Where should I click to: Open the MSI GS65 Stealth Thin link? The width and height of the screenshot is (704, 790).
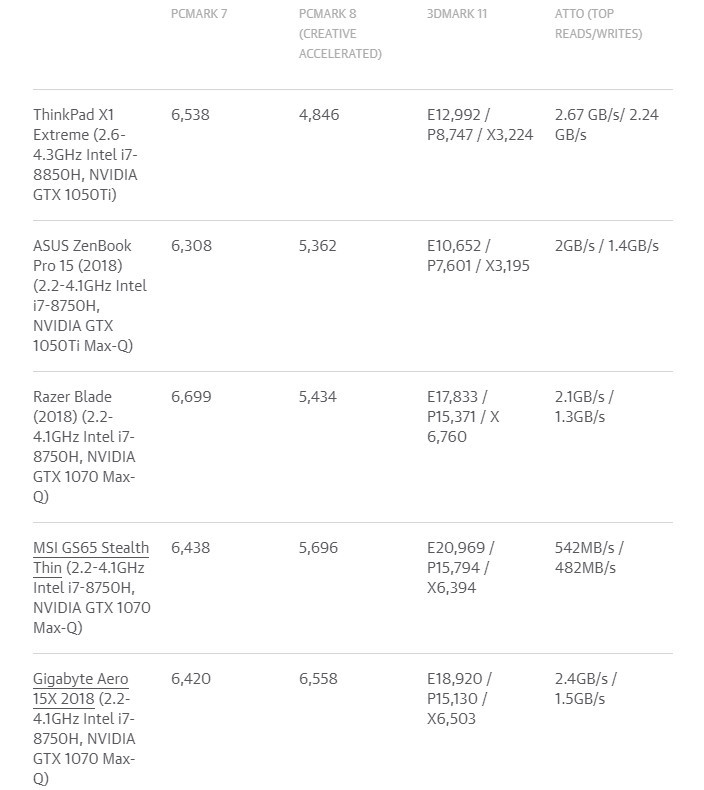(x=91, y=548)
